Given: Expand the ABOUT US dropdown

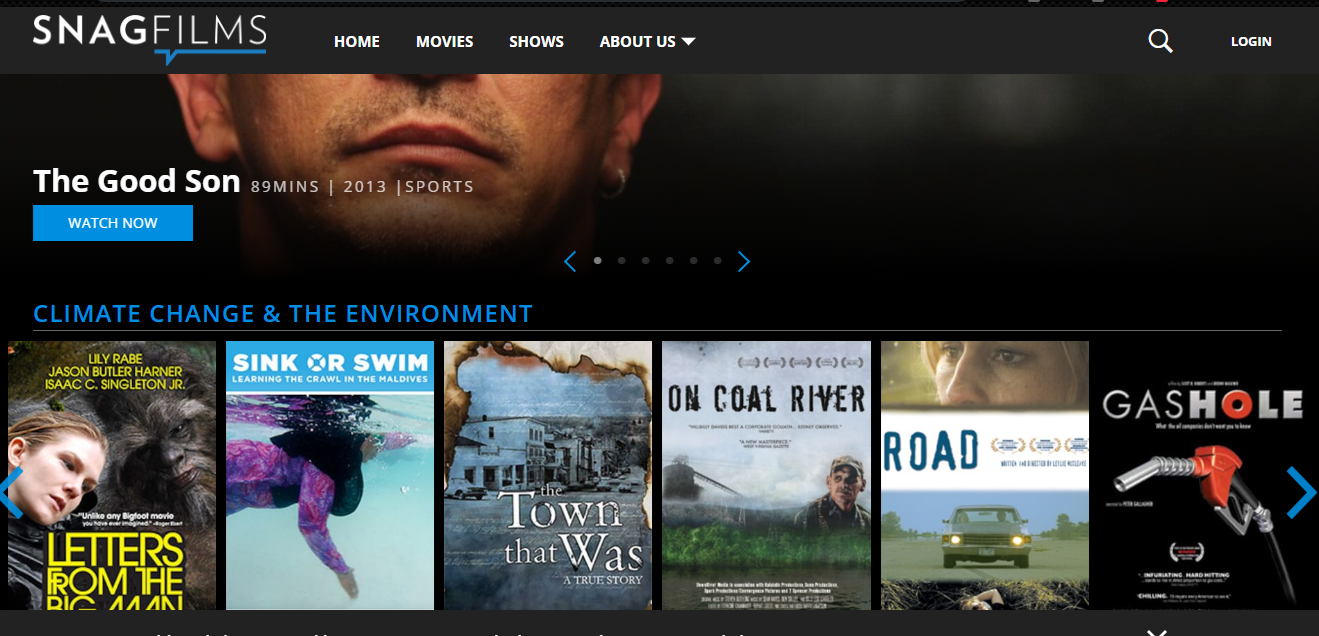Looking at the screenshot, I should [647, 42].
